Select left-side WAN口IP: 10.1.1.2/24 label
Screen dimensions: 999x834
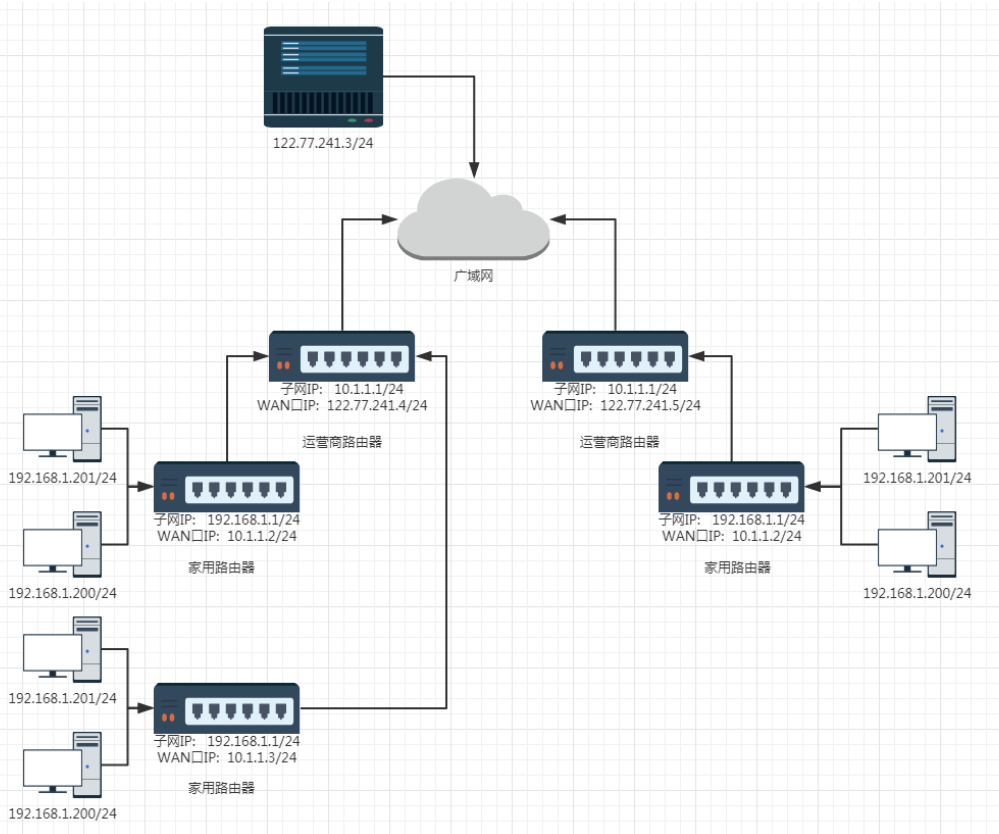pos(227,536)
